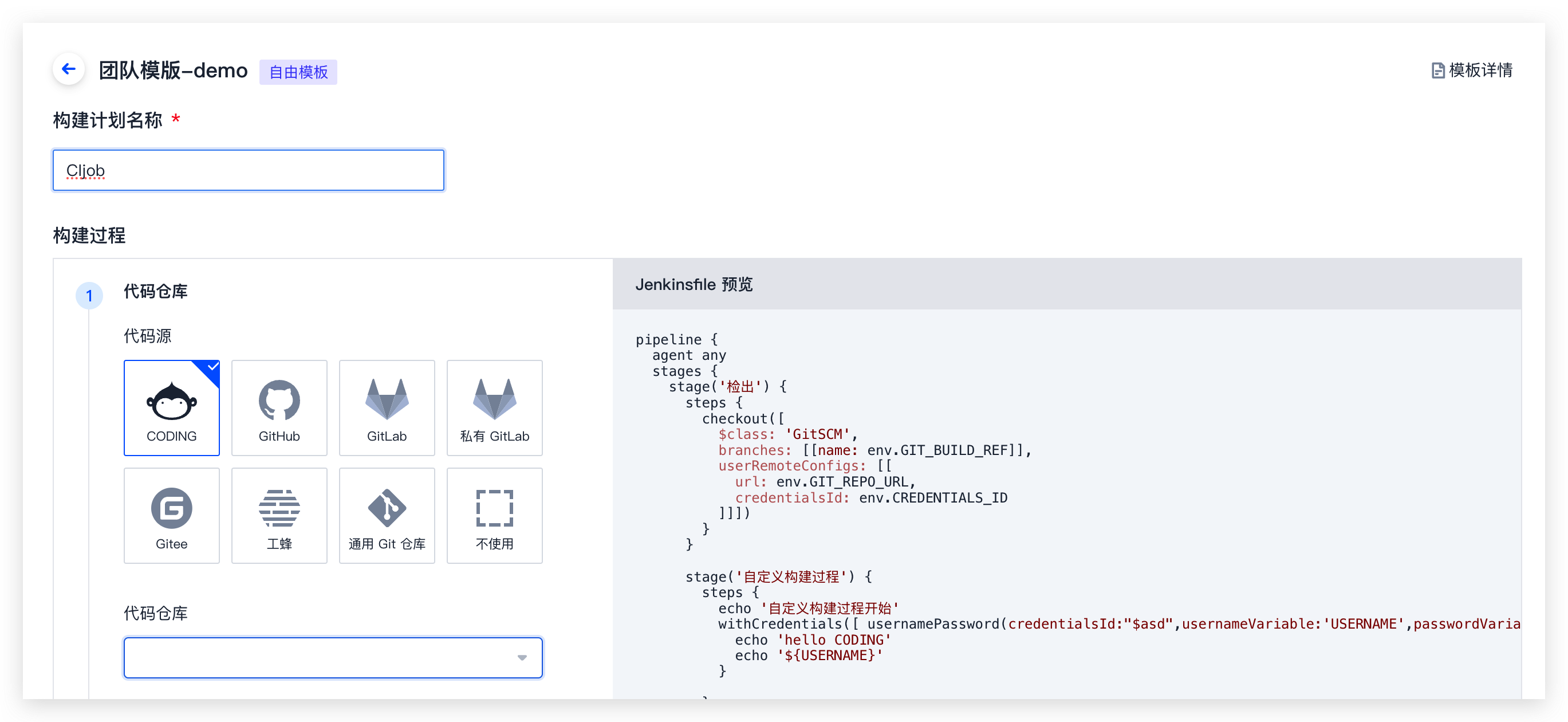Click the 代码仓库 label above the dropdown
This screenshot has height=722, width=1568.
pyautogui.click(x=156, y=613)
